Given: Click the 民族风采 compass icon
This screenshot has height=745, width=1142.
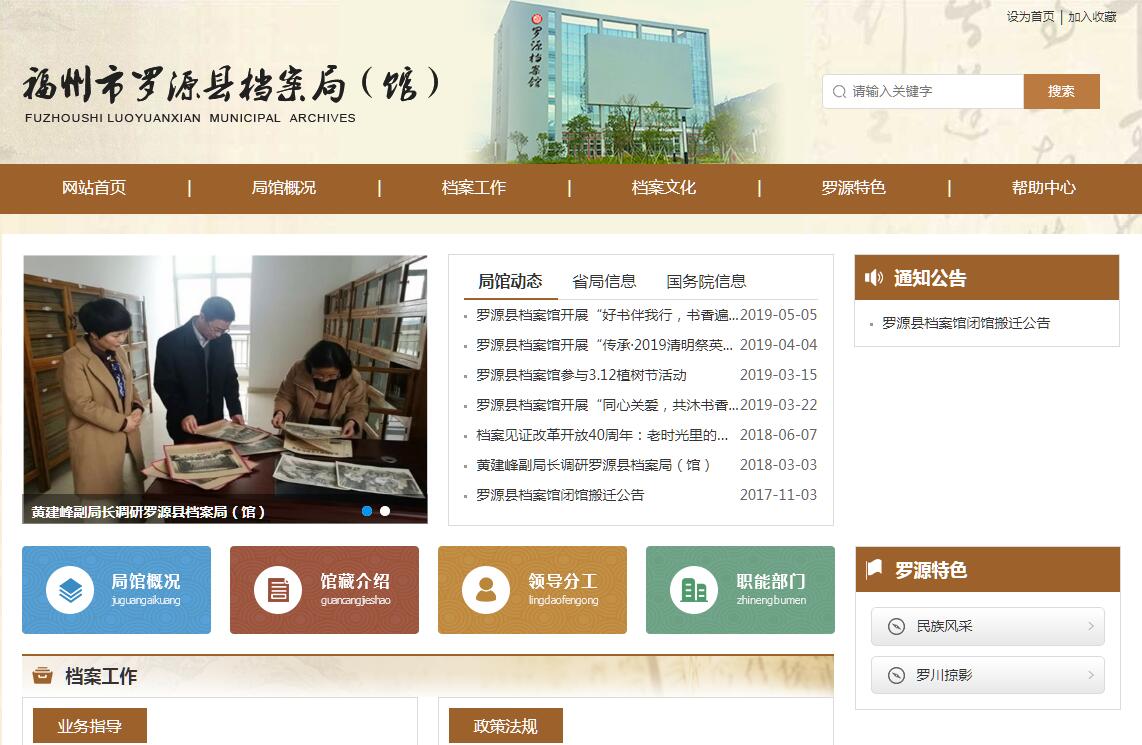Looking at the screenshot, I should [x=896, y=627].
